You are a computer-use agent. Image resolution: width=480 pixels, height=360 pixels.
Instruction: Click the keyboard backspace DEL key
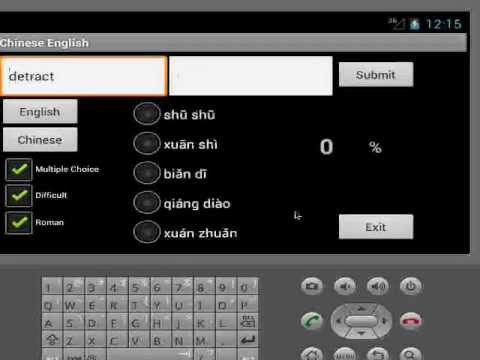coord(248,321)
